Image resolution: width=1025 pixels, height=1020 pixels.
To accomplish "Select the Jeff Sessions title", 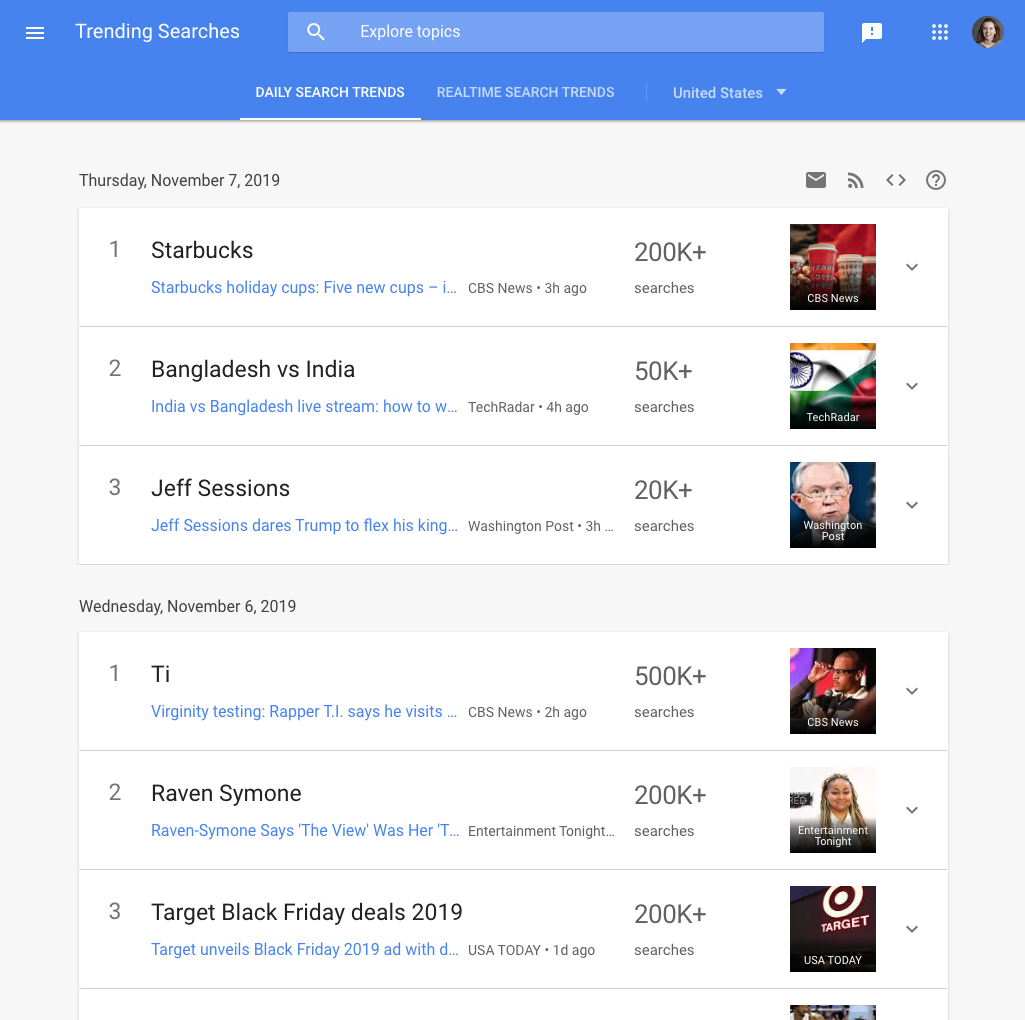I will pos(220,488).
